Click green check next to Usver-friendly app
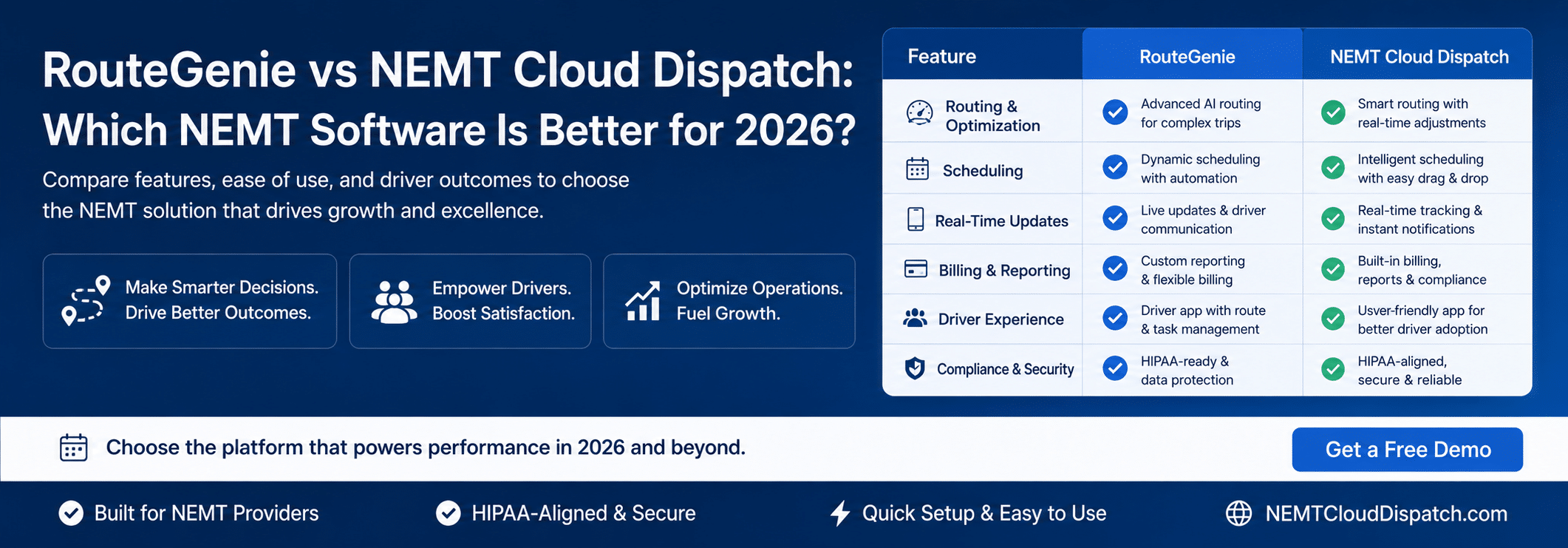This screenshot has width=1568, height=548. [x=1333, y=319]
